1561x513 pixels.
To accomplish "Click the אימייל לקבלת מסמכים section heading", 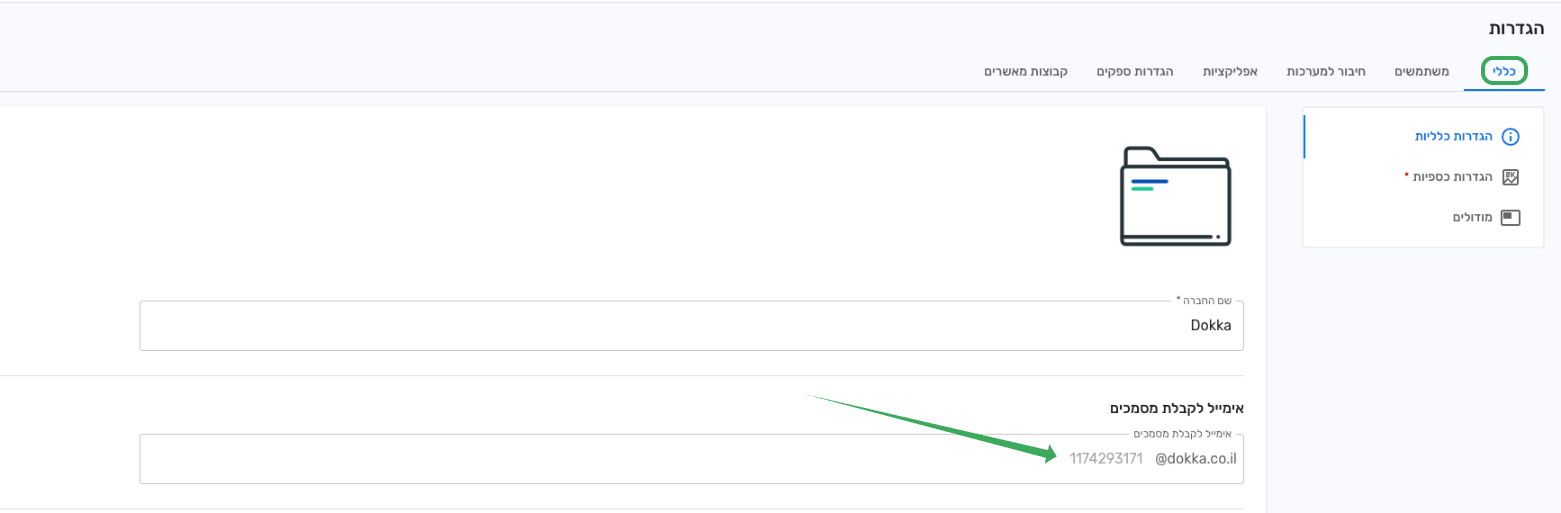I will [1177, 408].
